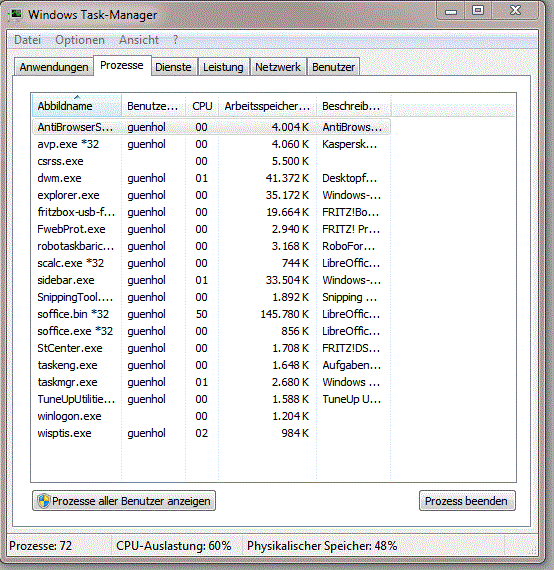Click Physikalischer Speicher: 48% status entry

322,546
